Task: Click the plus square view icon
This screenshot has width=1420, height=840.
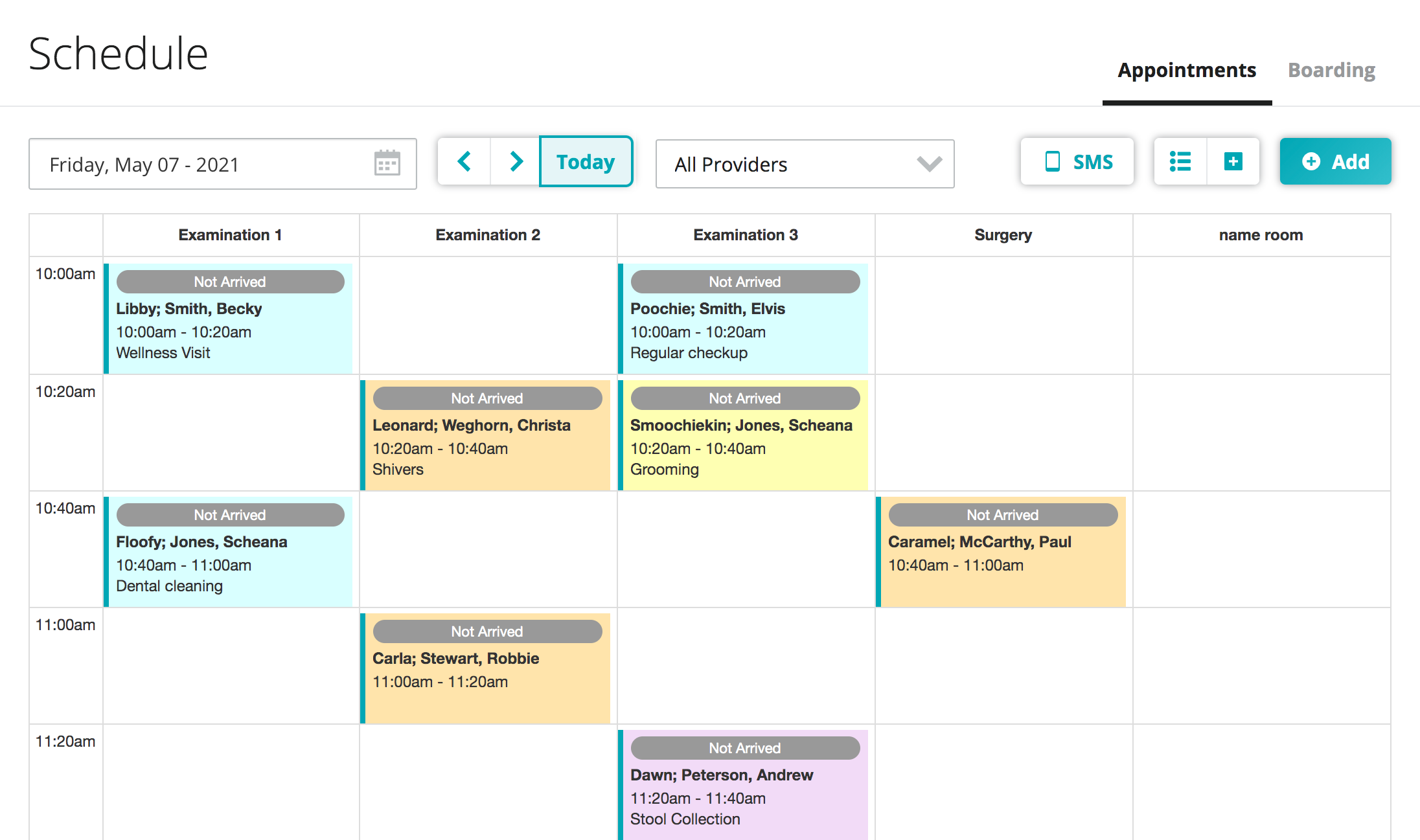Action: 1233,161
